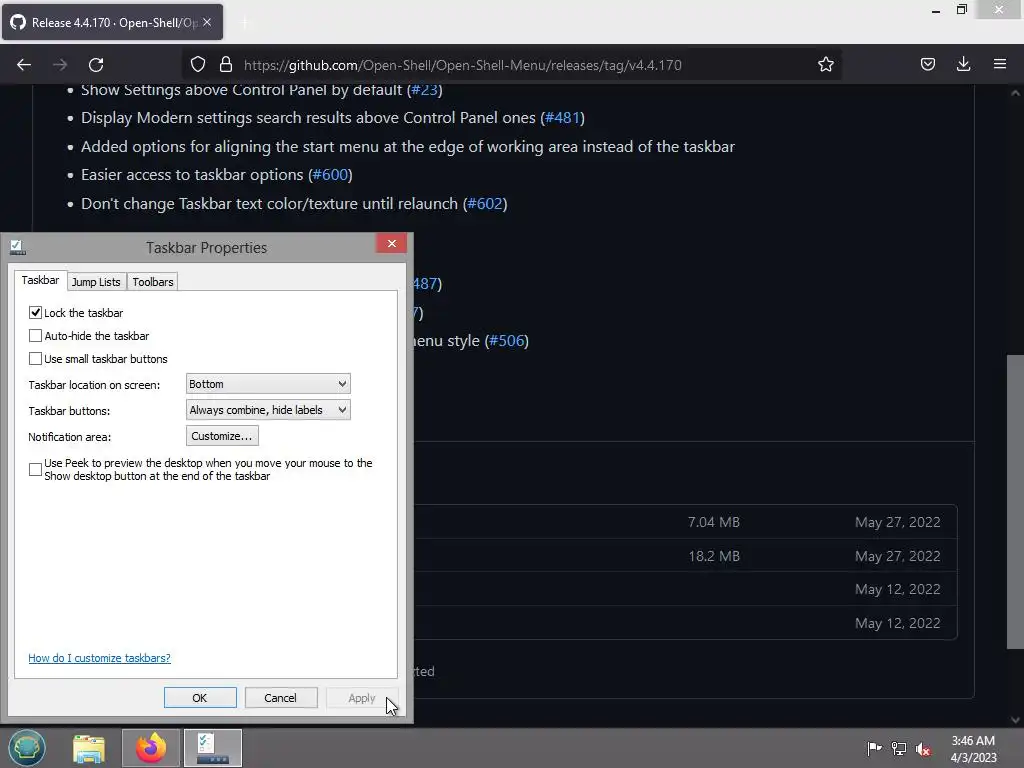Open File Explorer from the taskbar

89,748
